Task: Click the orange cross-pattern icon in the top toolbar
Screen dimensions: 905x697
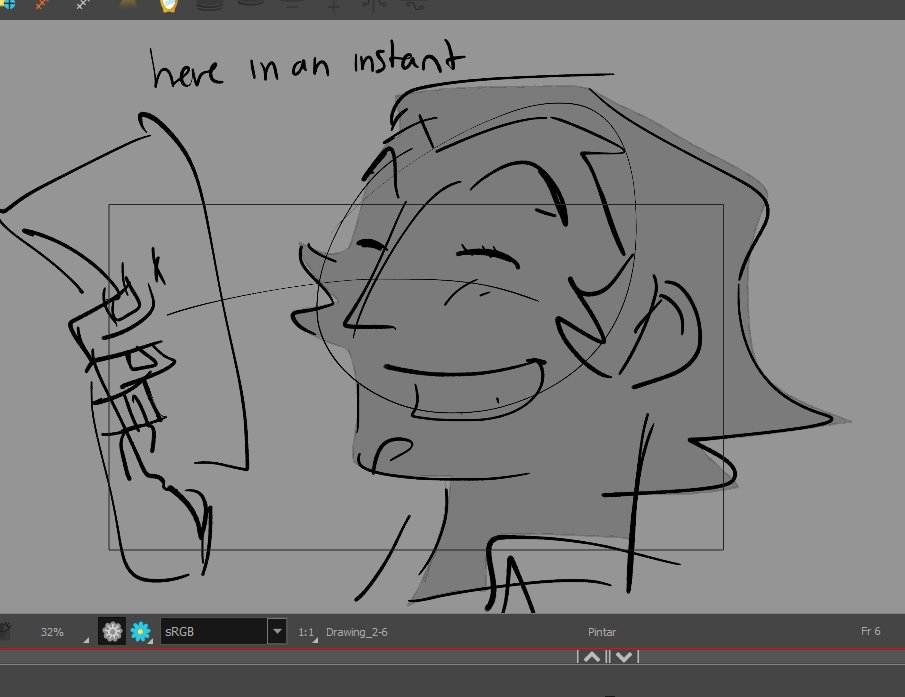Action: tap(42, 4)
